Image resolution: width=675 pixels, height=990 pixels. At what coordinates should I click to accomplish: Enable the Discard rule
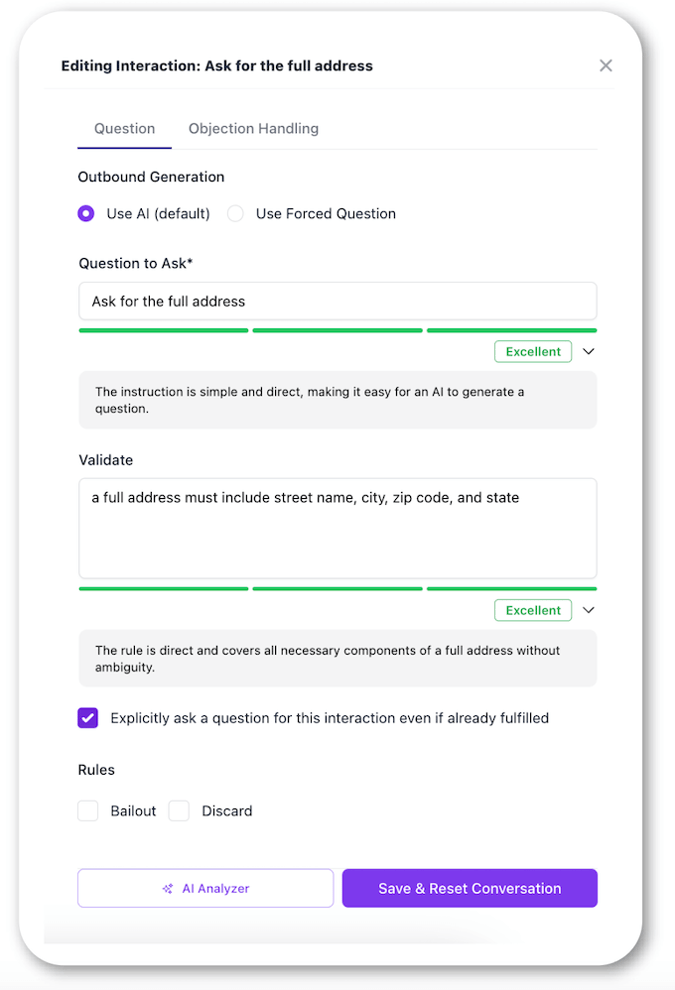[179, 810]
